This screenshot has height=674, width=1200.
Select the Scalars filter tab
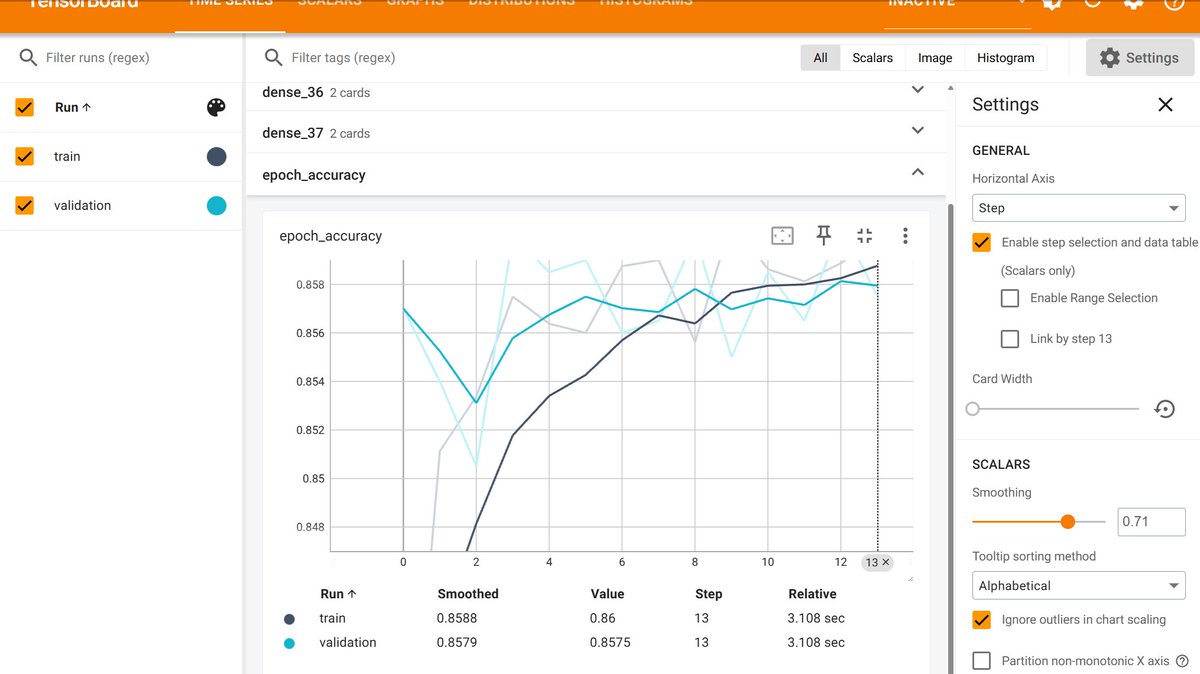[873, 58]
